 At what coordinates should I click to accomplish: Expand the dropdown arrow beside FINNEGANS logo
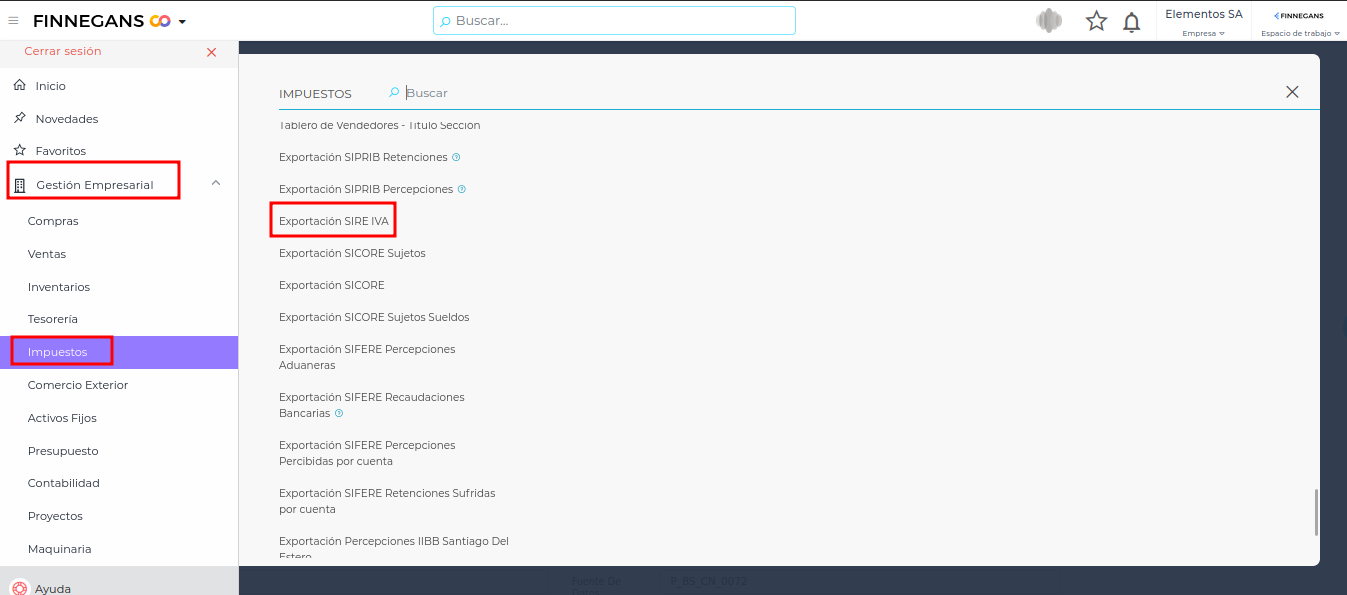(x=182, y=22)
